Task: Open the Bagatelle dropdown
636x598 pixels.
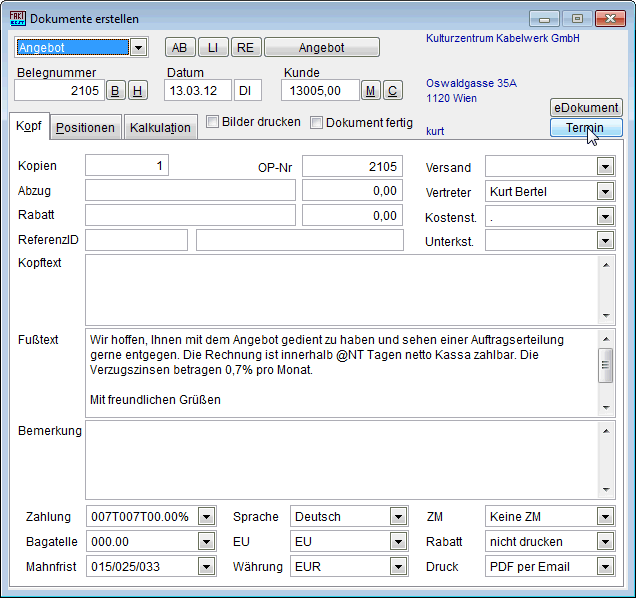Action: pyautogui.click(x=206, y=541)
